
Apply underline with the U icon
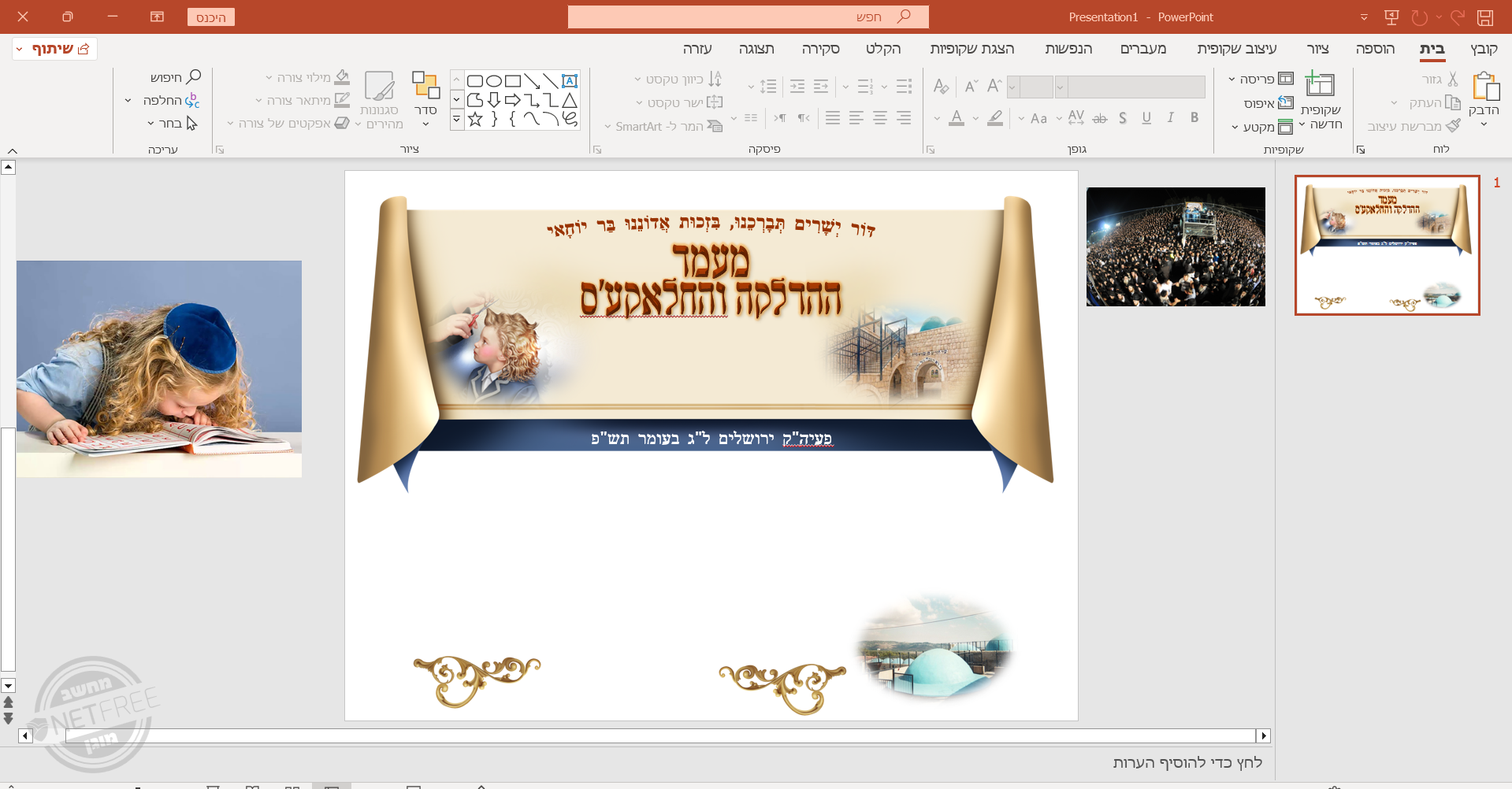coord(1146,117)
